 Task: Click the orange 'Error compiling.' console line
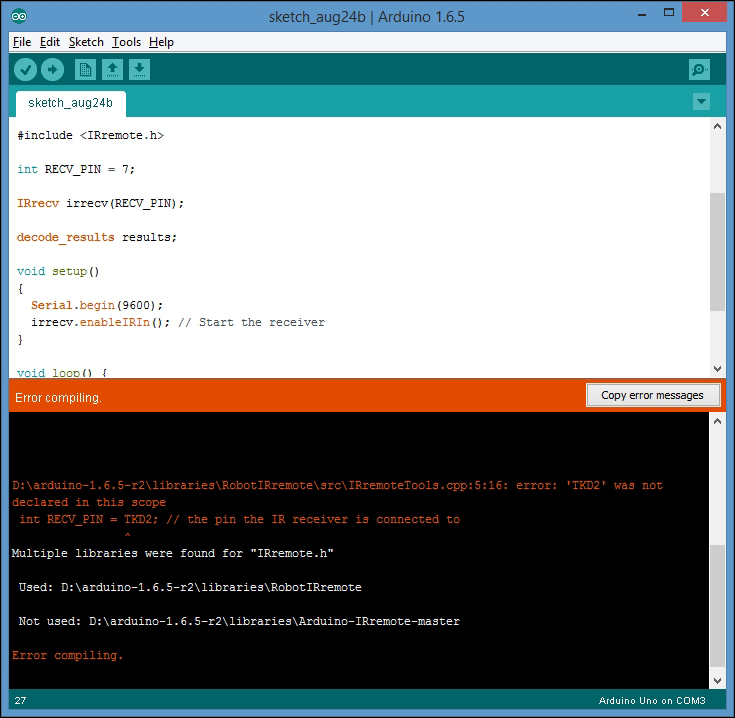pyautogui.click(x=68, y=655)
